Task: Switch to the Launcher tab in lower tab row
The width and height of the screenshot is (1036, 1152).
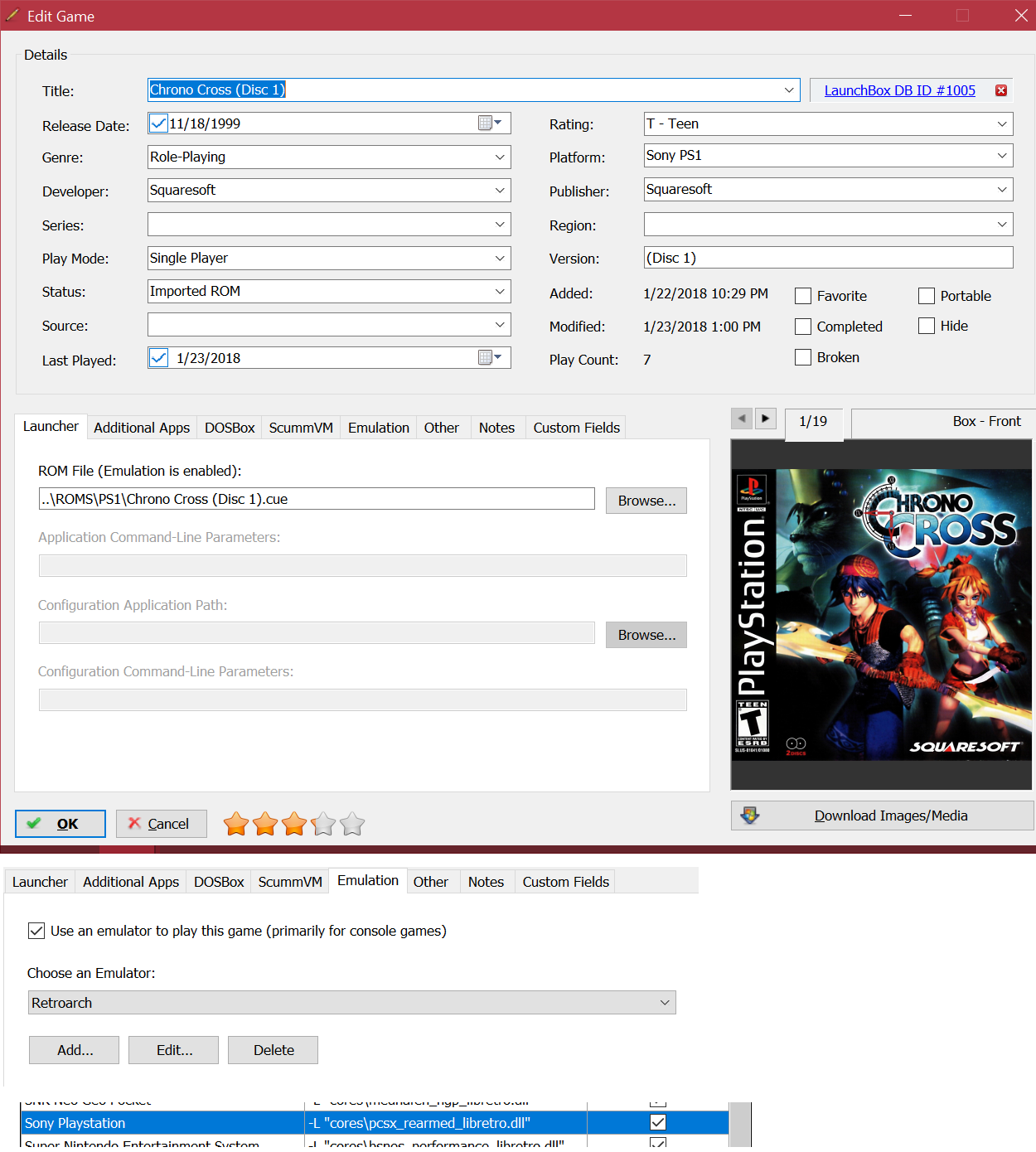Action: click(40, 882)
